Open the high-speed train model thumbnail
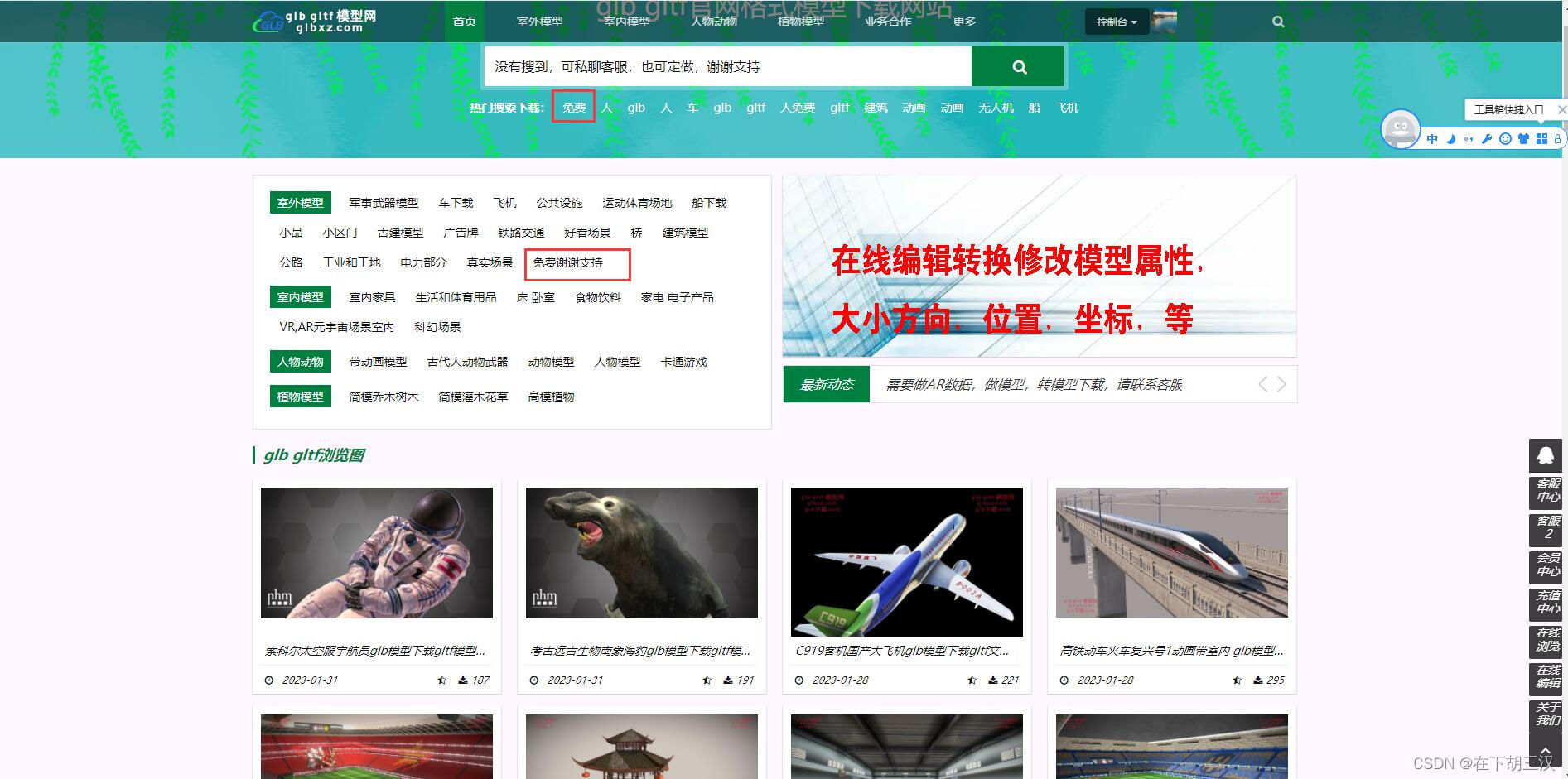 click(1172, 552)
